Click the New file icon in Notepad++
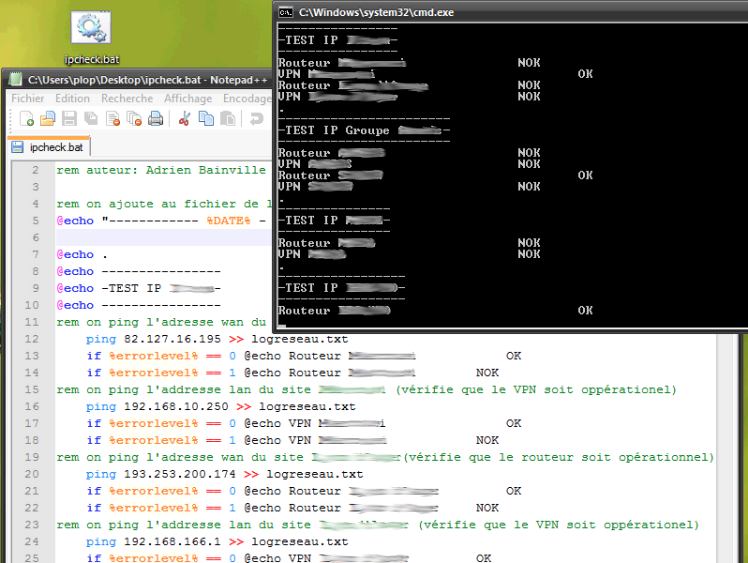This screenshot has width=748, height=563. pos(27,118)
